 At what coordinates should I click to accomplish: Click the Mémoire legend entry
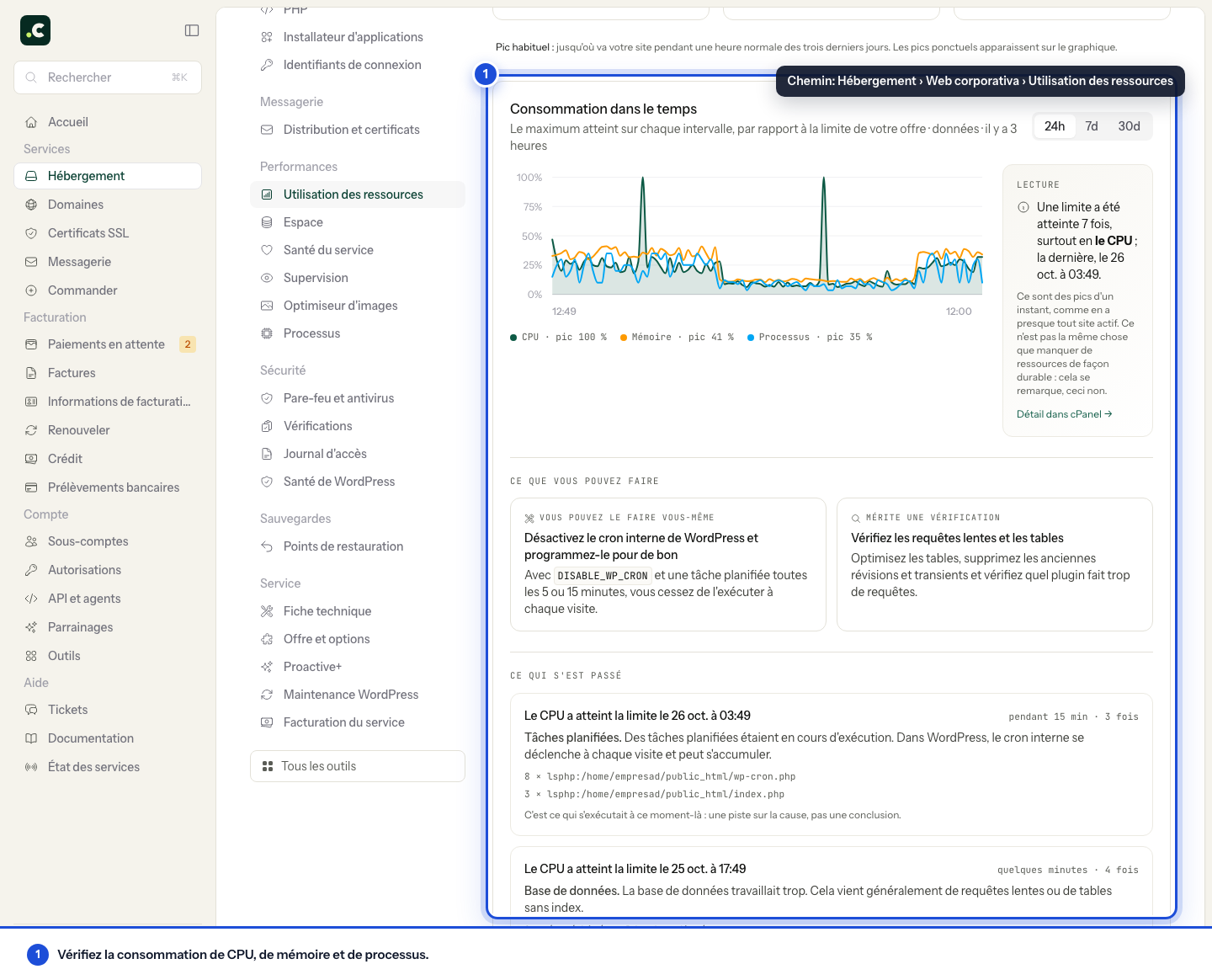click(x=677, y=338)
